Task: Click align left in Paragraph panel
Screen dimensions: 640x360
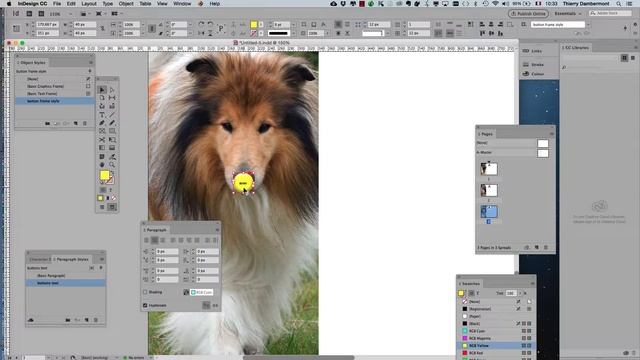Action: [x=146, y=240]
